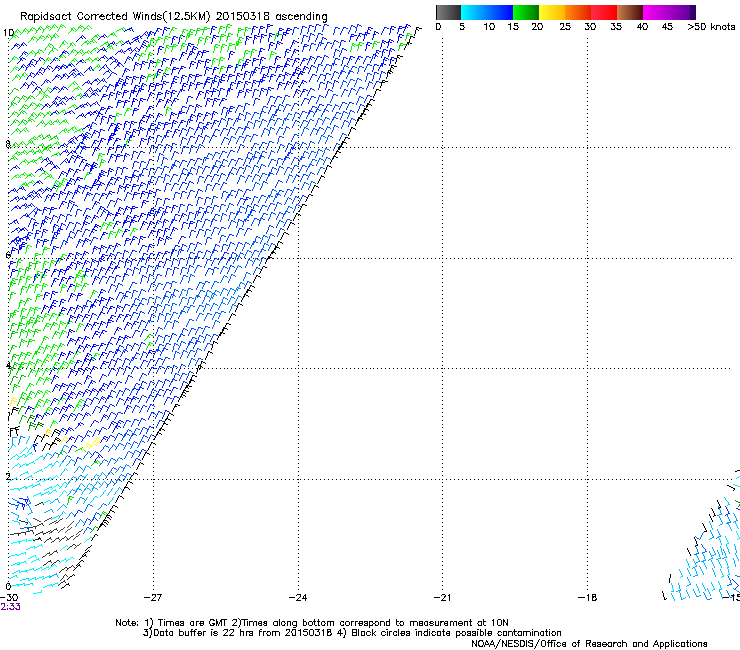Click the chart title 'Rapidscat Corrected Winds(12.5KM)'
This screenshot has width=740, height=650.
coord(115,16)
